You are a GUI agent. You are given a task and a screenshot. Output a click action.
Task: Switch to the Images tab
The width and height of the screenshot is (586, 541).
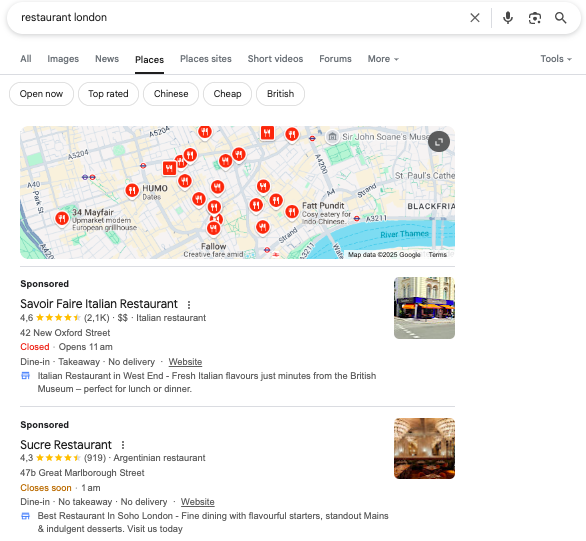coord(63,59)
